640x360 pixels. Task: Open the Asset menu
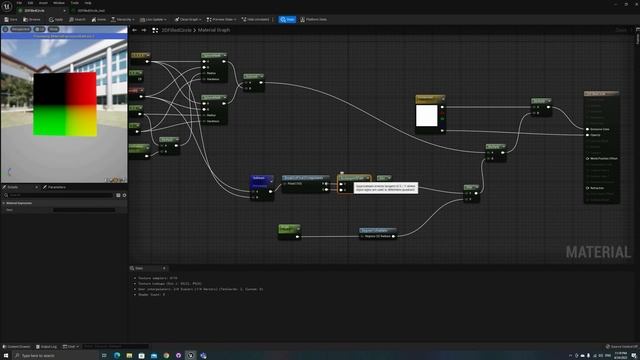click(x=43, y=3)
